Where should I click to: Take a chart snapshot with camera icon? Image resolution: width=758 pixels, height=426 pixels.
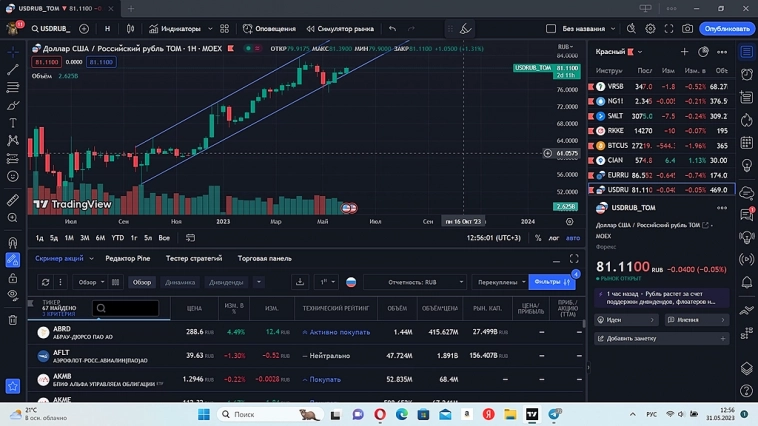687,29
